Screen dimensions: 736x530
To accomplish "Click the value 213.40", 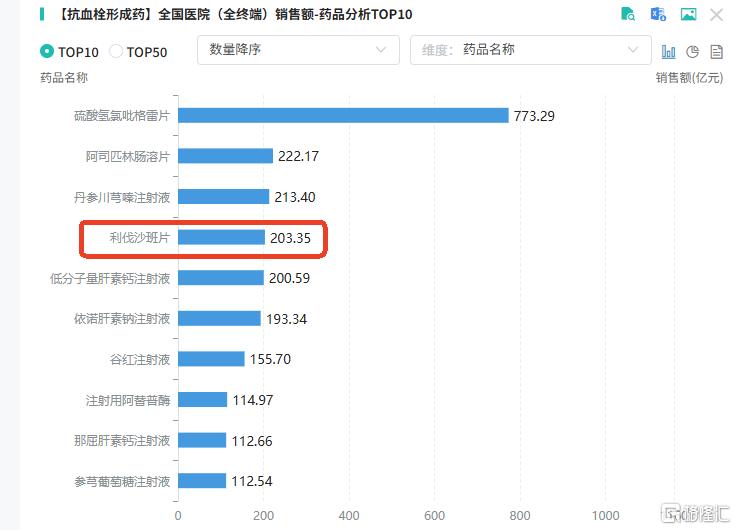I will (x=295, y=197).
